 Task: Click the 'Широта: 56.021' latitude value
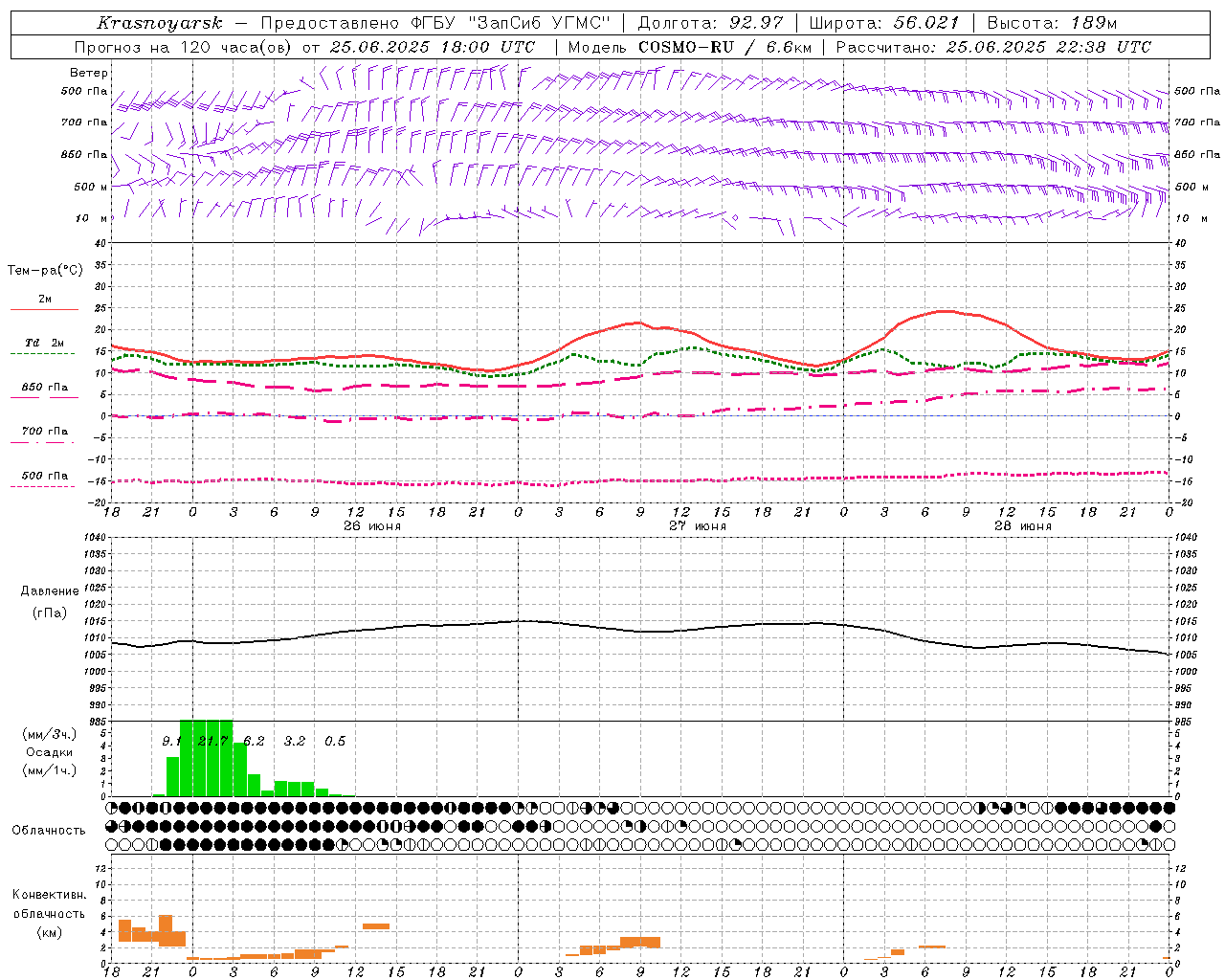[x=883, y=23]
